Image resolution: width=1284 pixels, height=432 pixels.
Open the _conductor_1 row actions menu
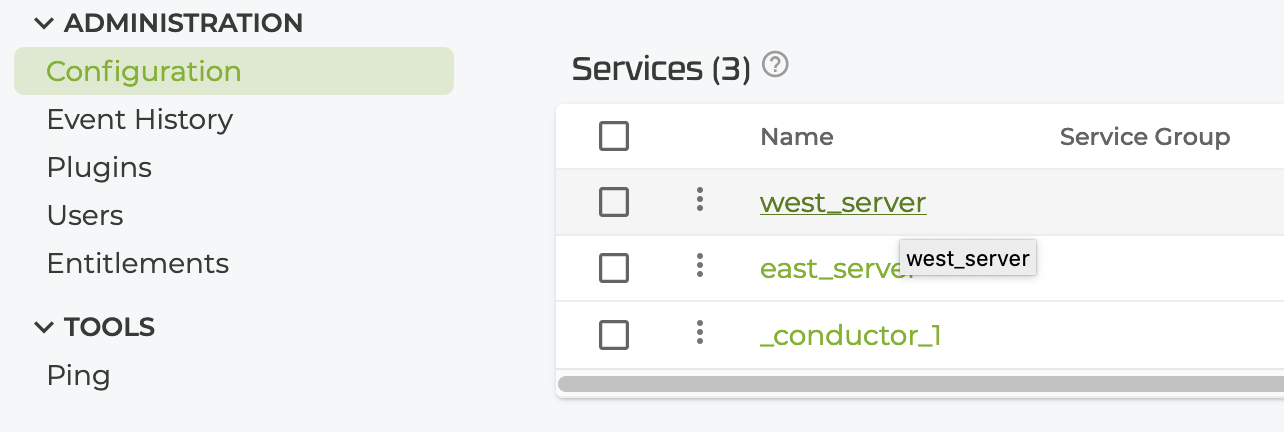pos(700,332)
